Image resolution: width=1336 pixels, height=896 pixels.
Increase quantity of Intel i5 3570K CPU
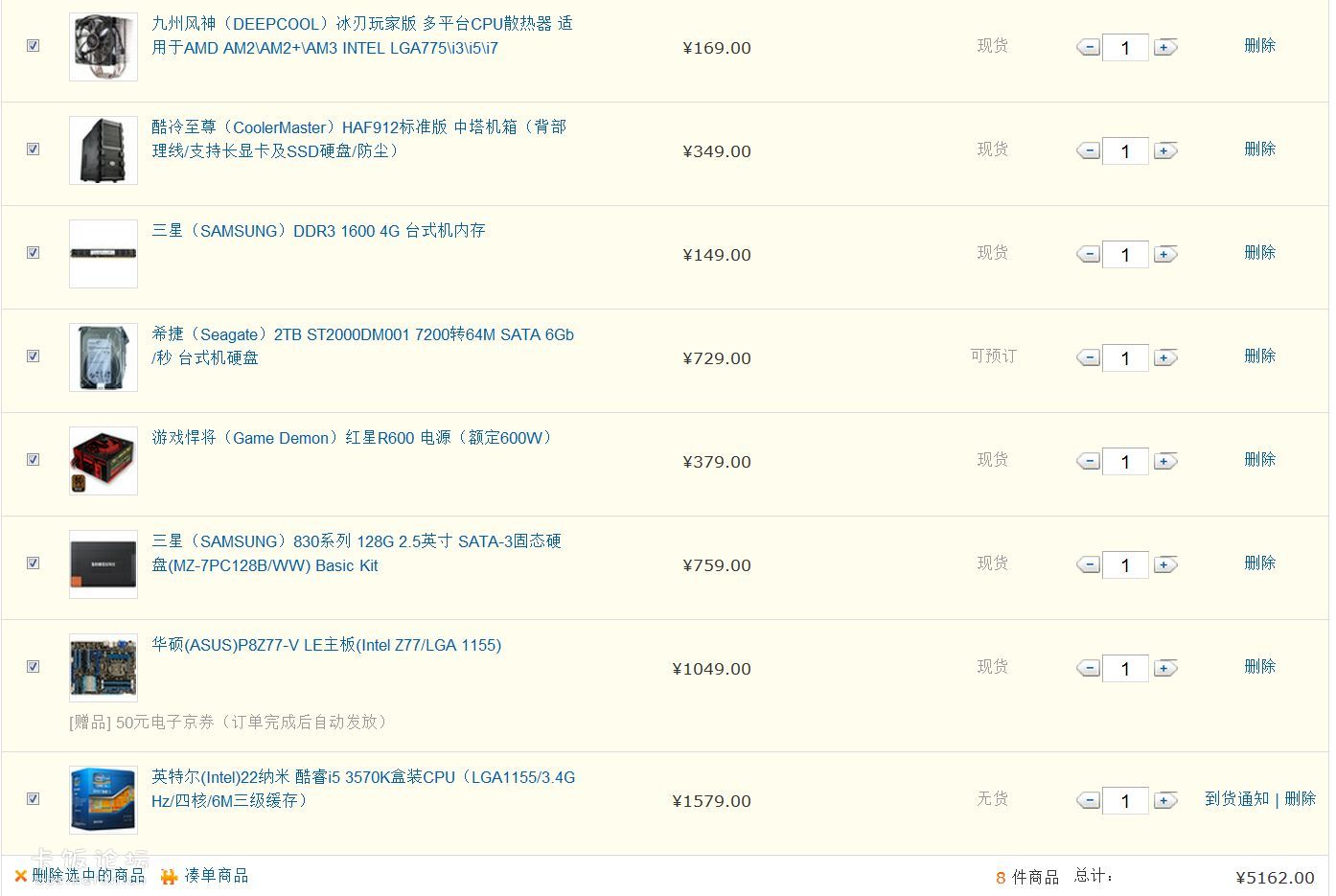[1165, 800]
